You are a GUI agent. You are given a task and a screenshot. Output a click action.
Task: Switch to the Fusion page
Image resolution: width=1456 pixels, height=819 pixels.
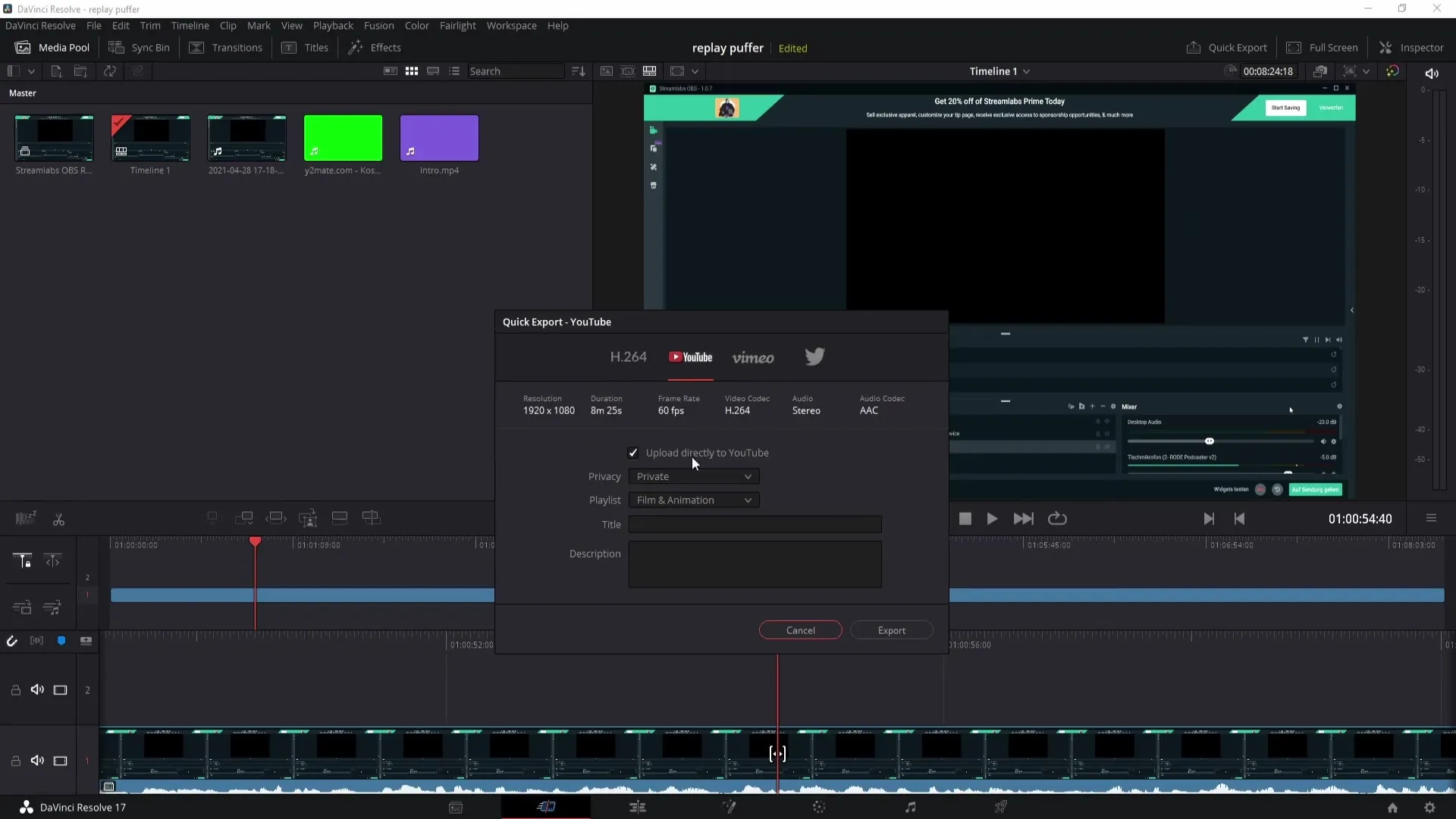(x=729, y=807)
